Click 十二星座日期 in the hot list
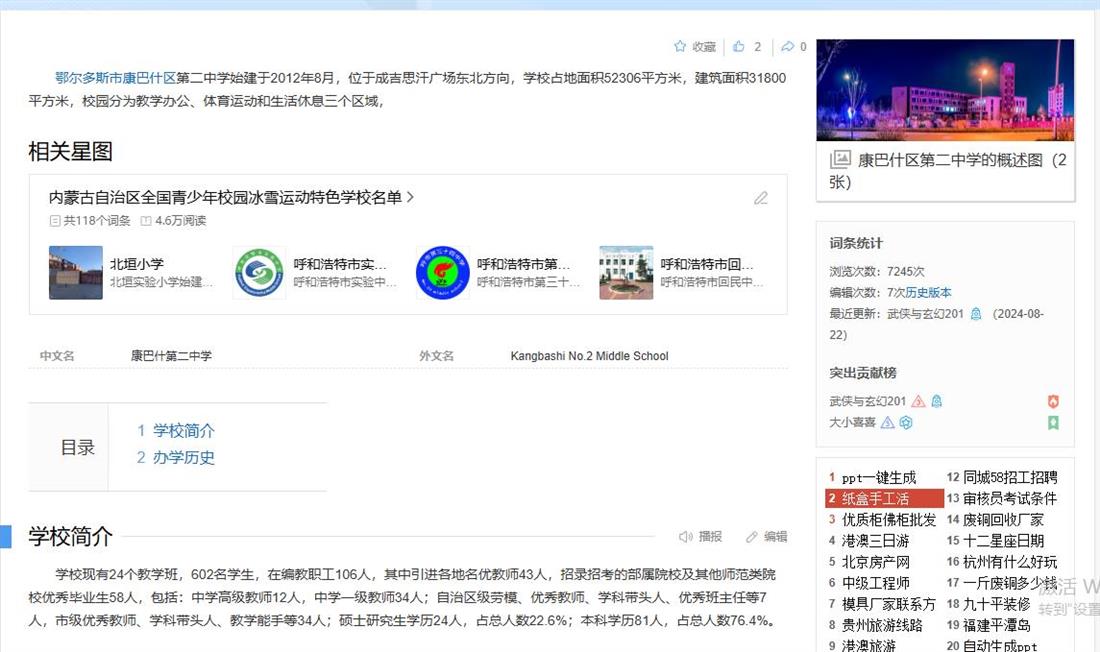Viewport: 1100px width, 652px height. [x=1003, y=540]
